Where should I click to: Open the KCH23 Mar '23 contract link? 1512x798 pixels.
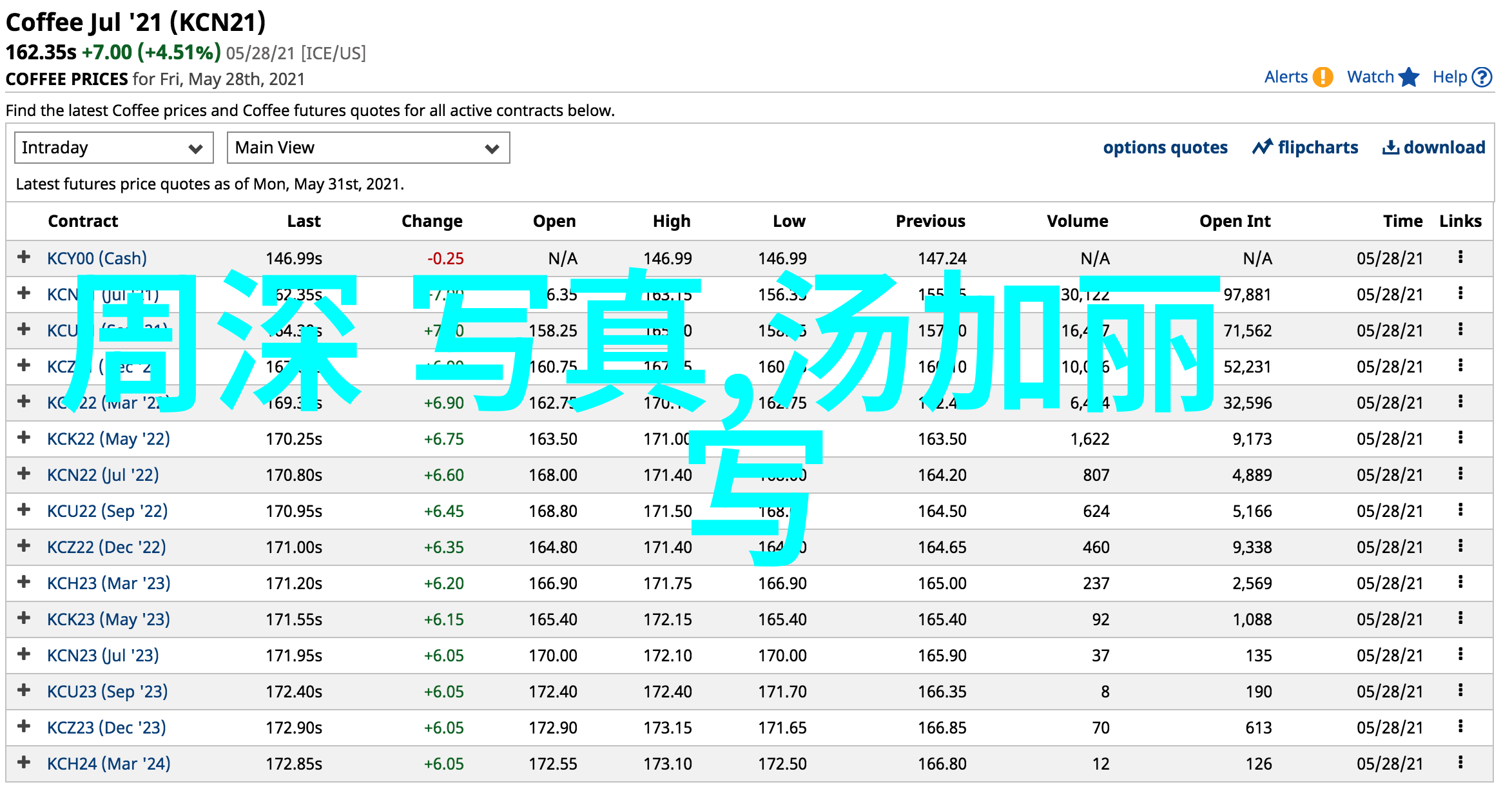point(108,583)
